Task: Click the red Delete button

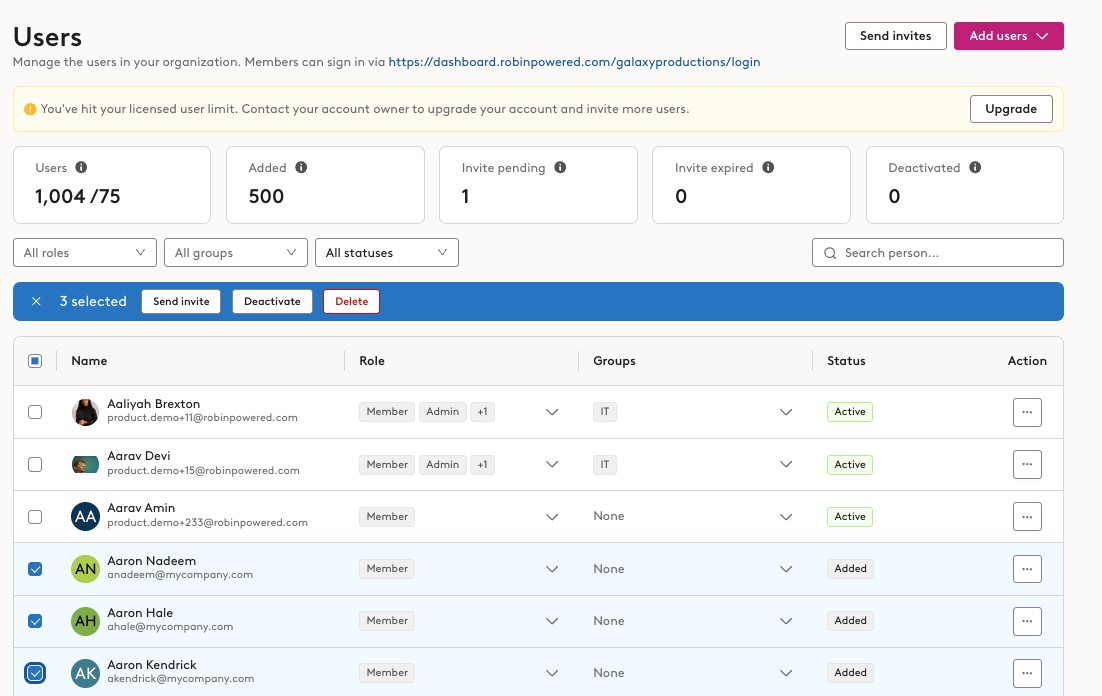Action: [351, 302]
